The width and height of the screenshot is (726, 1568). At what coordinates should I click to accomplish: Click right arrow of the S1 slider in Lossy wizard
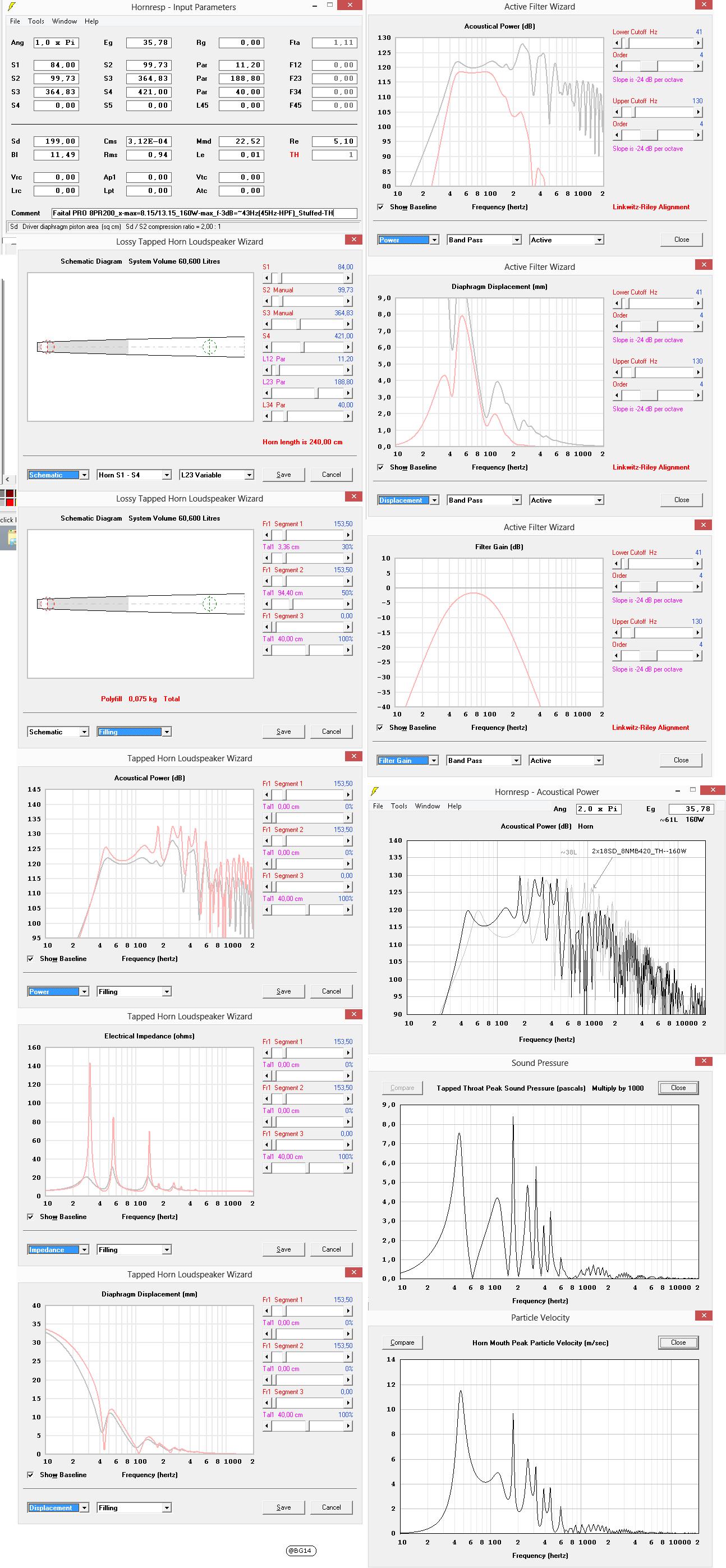(x=349, y=278)
